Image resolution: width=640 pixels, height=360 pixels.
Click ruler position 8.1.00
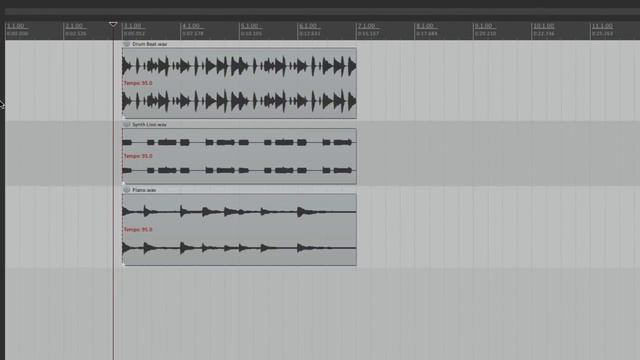424,26
